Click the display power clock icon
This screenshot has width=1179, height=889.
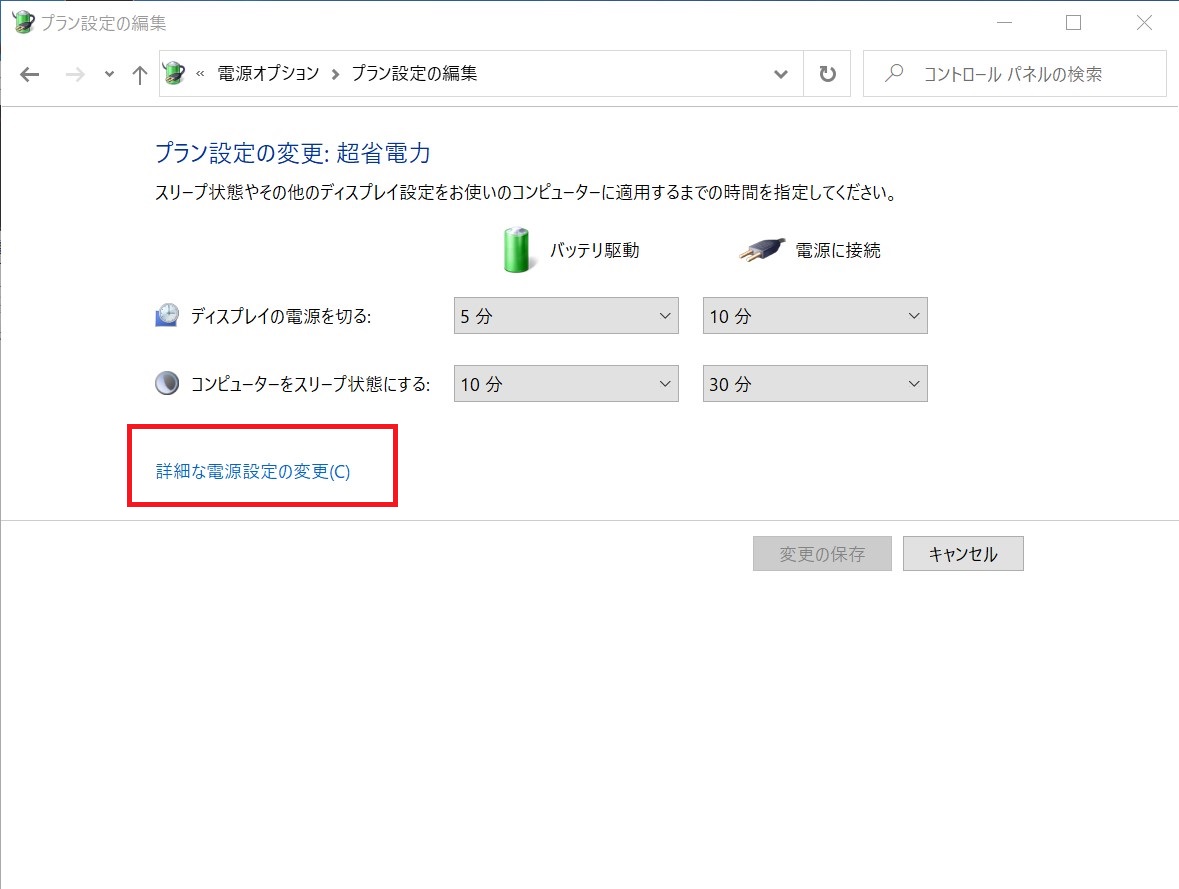click(x=167, y=313)
